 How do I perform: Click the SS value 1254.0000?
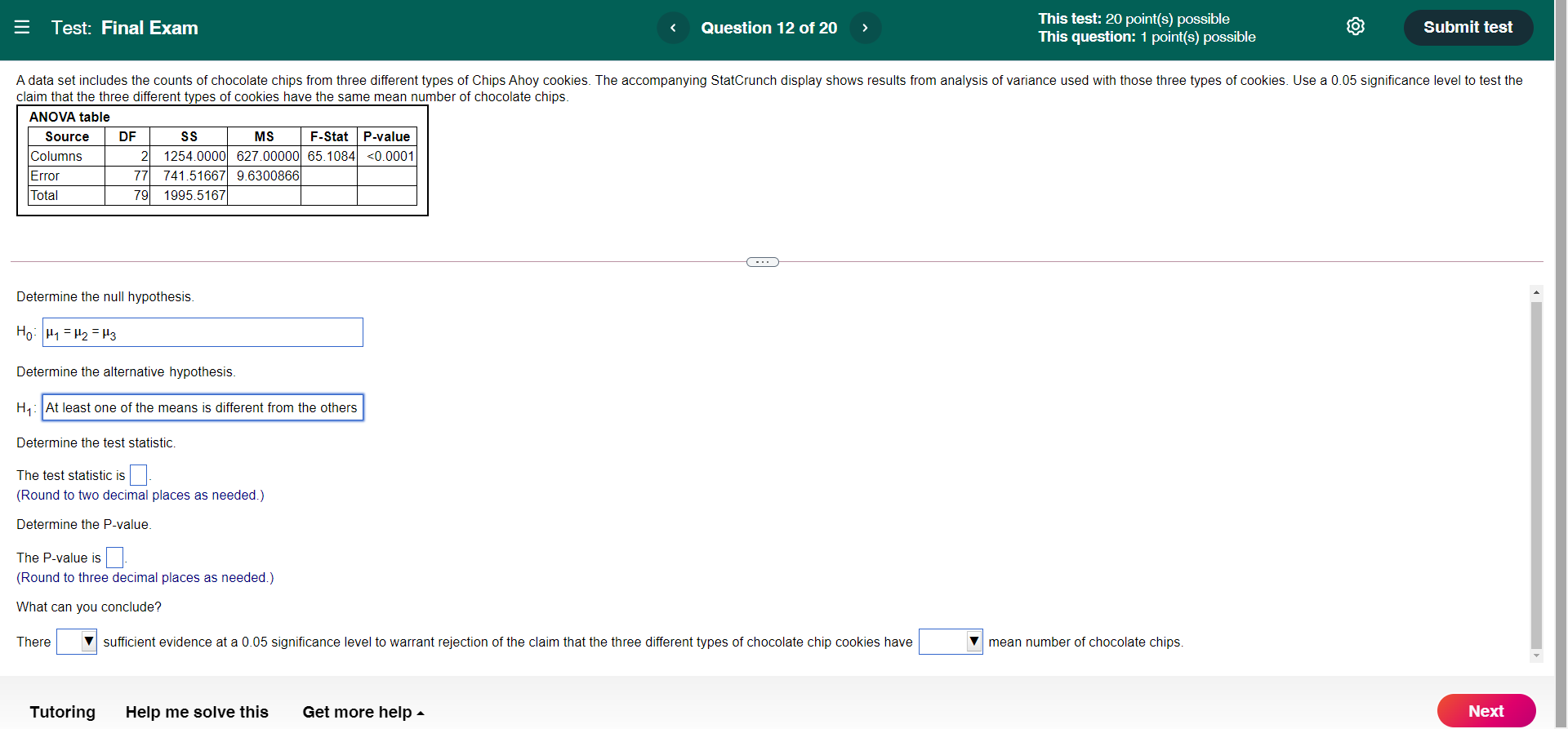pos(194,156)
